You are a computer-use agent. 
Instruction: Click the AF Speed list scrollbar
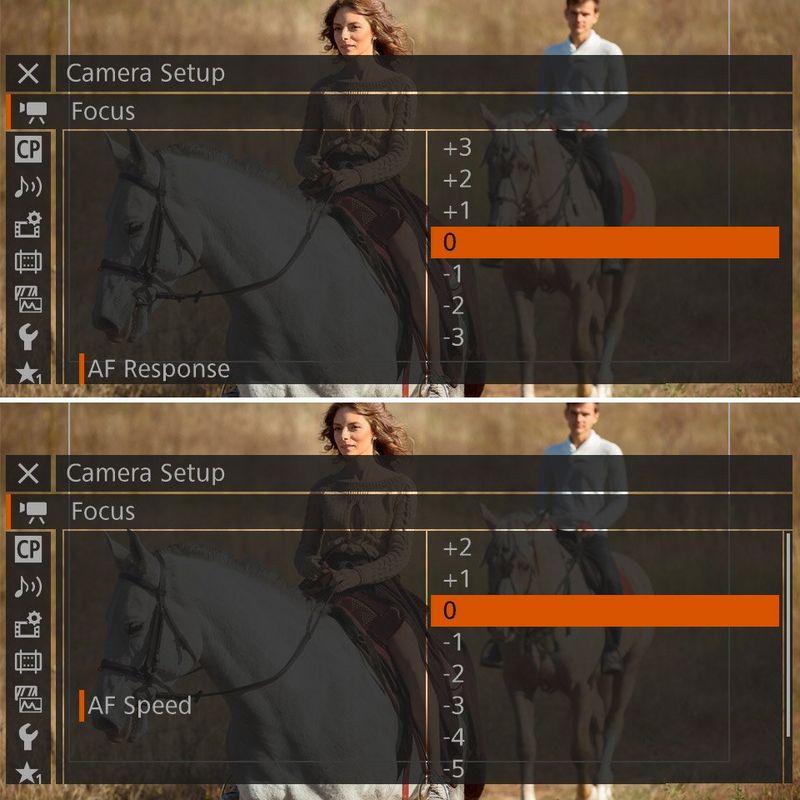pyautogui.click(x=788, y=635)
